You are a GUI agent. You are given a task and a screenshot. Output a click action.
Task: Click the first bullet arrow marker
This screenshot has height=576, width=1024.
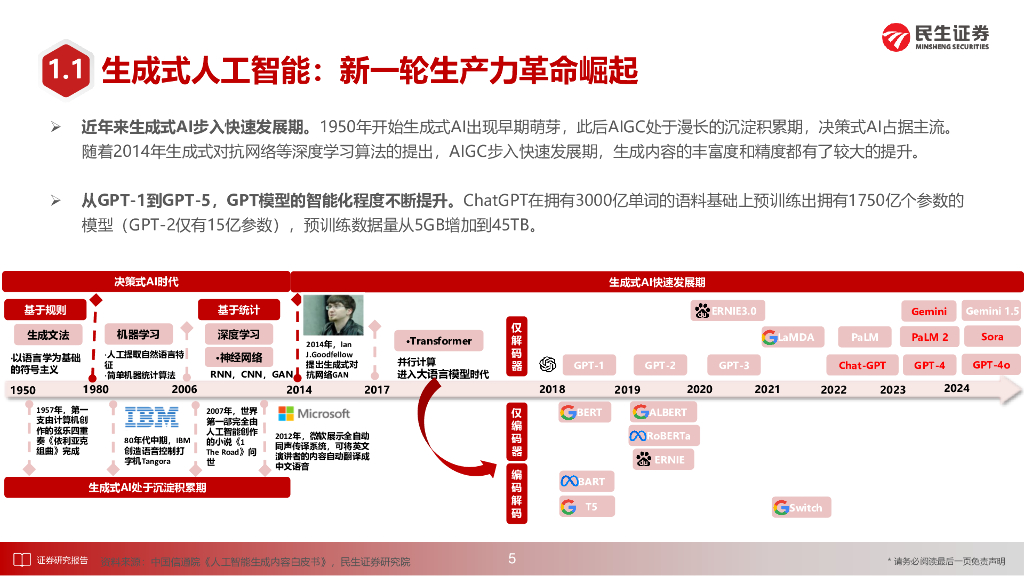click(56, 127)
